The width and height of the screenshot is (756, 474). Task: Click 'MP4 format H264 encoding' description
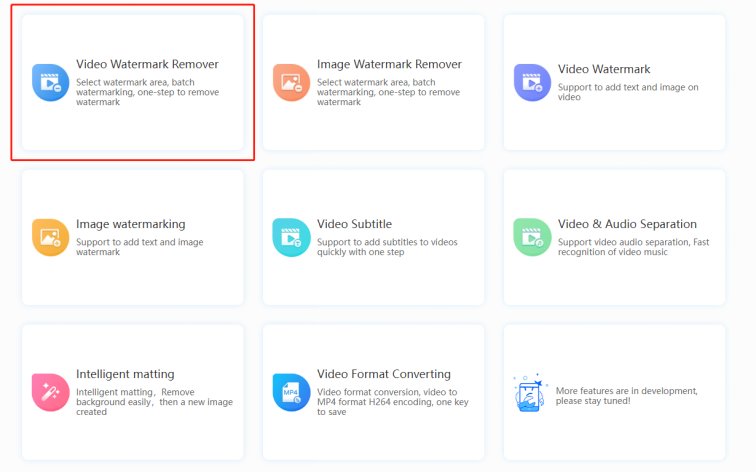pyautogui.click(x=392, y=402)
